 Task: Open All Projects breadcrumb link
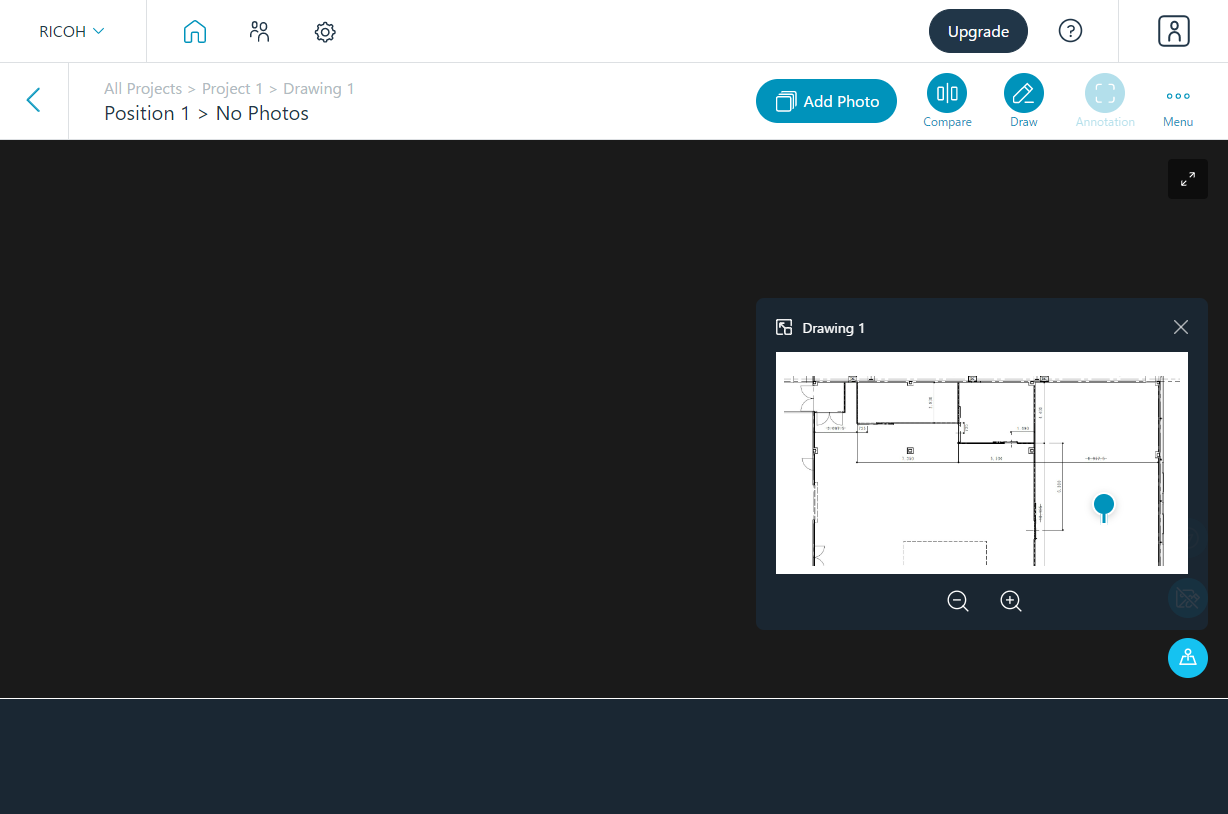[x=143, y=89]
